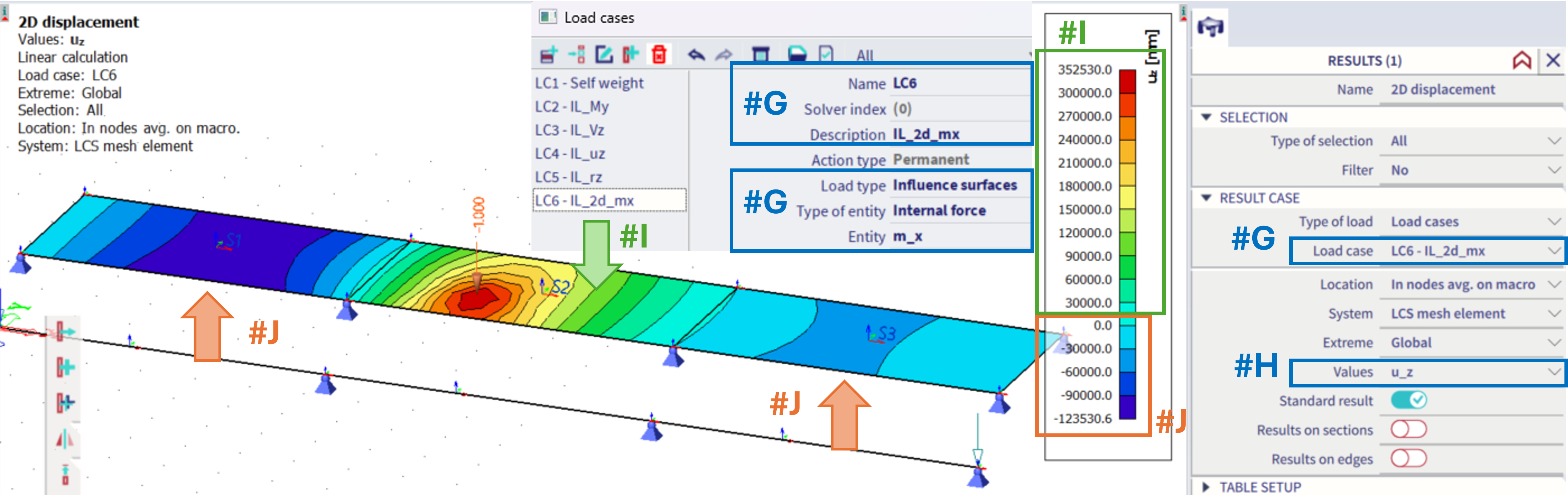The image size is (1568, 495).
Task: Turn on Results on edges switch
Action: 1409,458
